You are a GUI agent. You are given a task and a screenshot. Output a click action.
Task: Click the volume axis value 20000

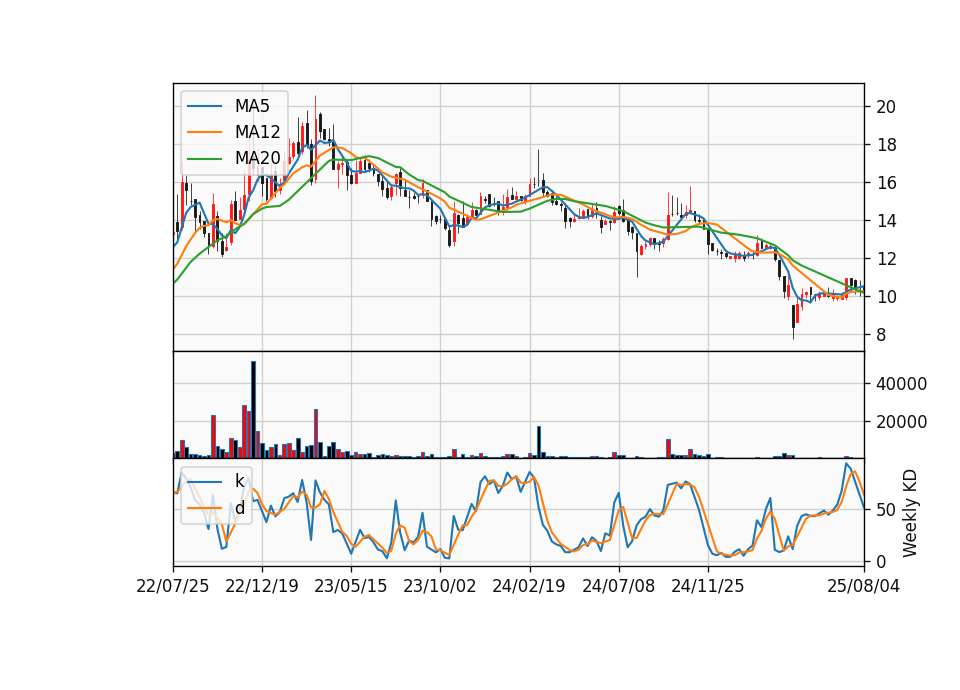click(901, 422)
